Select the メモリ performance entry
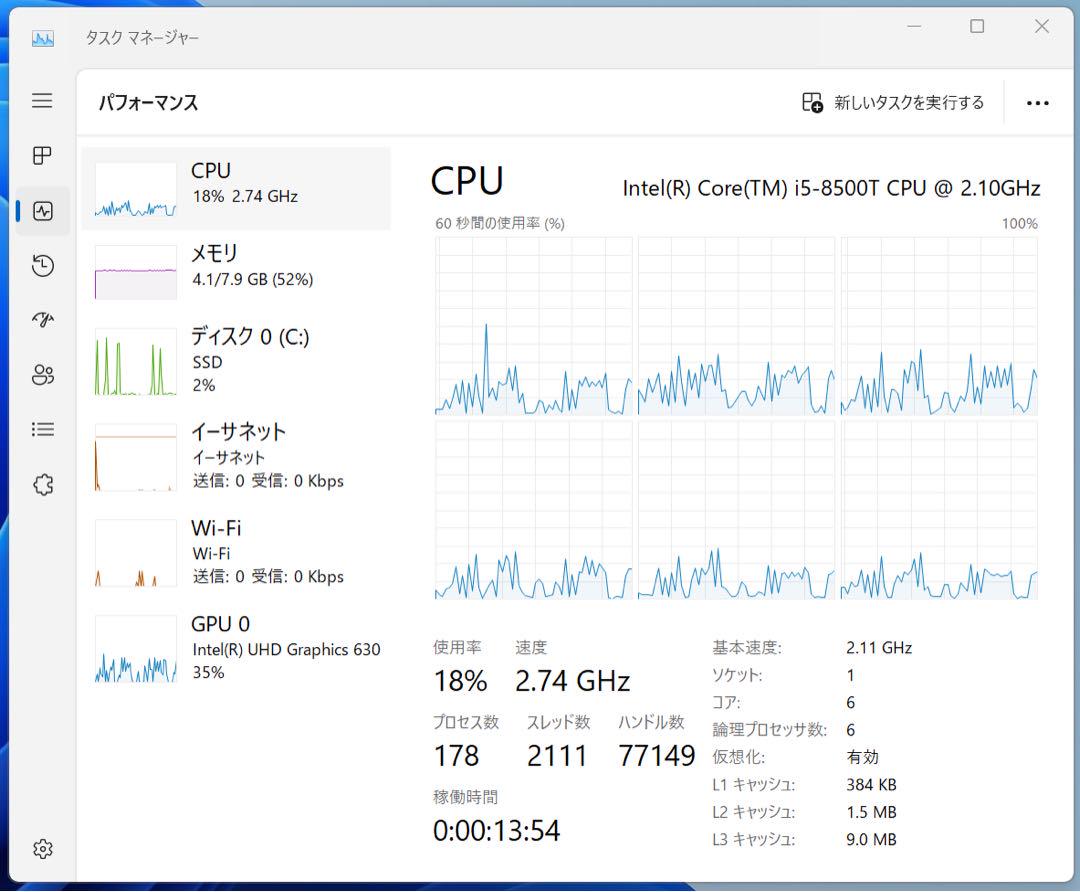Screen dimensions: 1080x892 (x=236, y=271)
